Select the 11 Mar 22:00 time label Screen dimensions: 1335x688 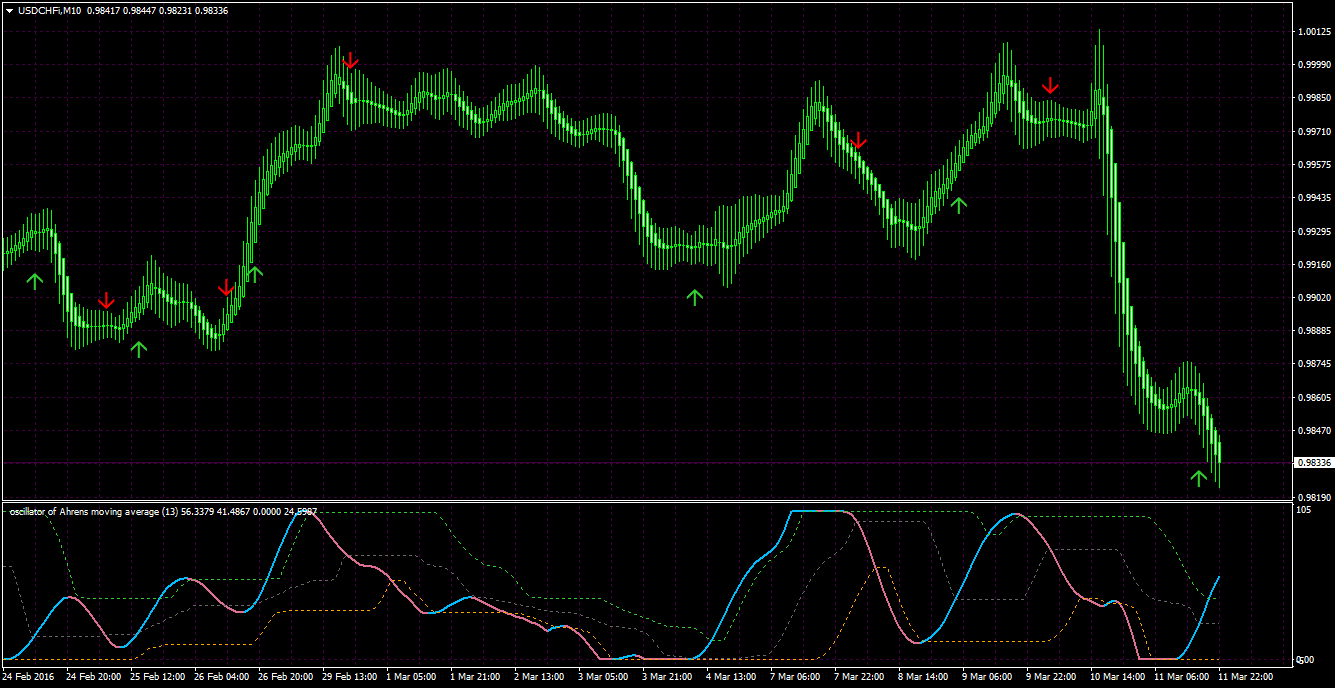click(x=1247, y=677)
